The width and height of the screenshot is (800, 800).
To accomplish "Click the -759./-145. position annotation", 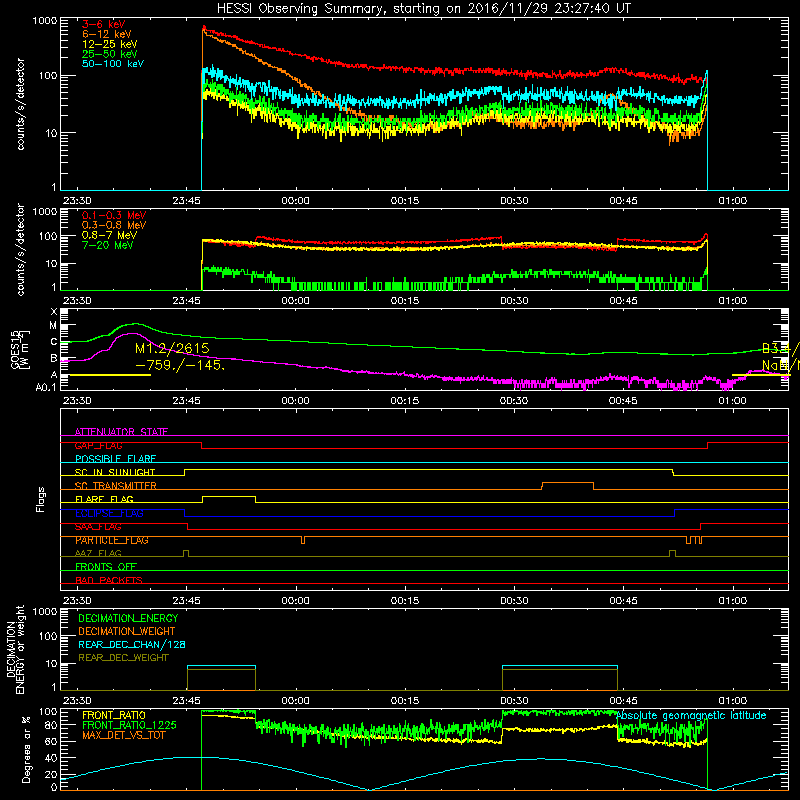I will (180, 365).
